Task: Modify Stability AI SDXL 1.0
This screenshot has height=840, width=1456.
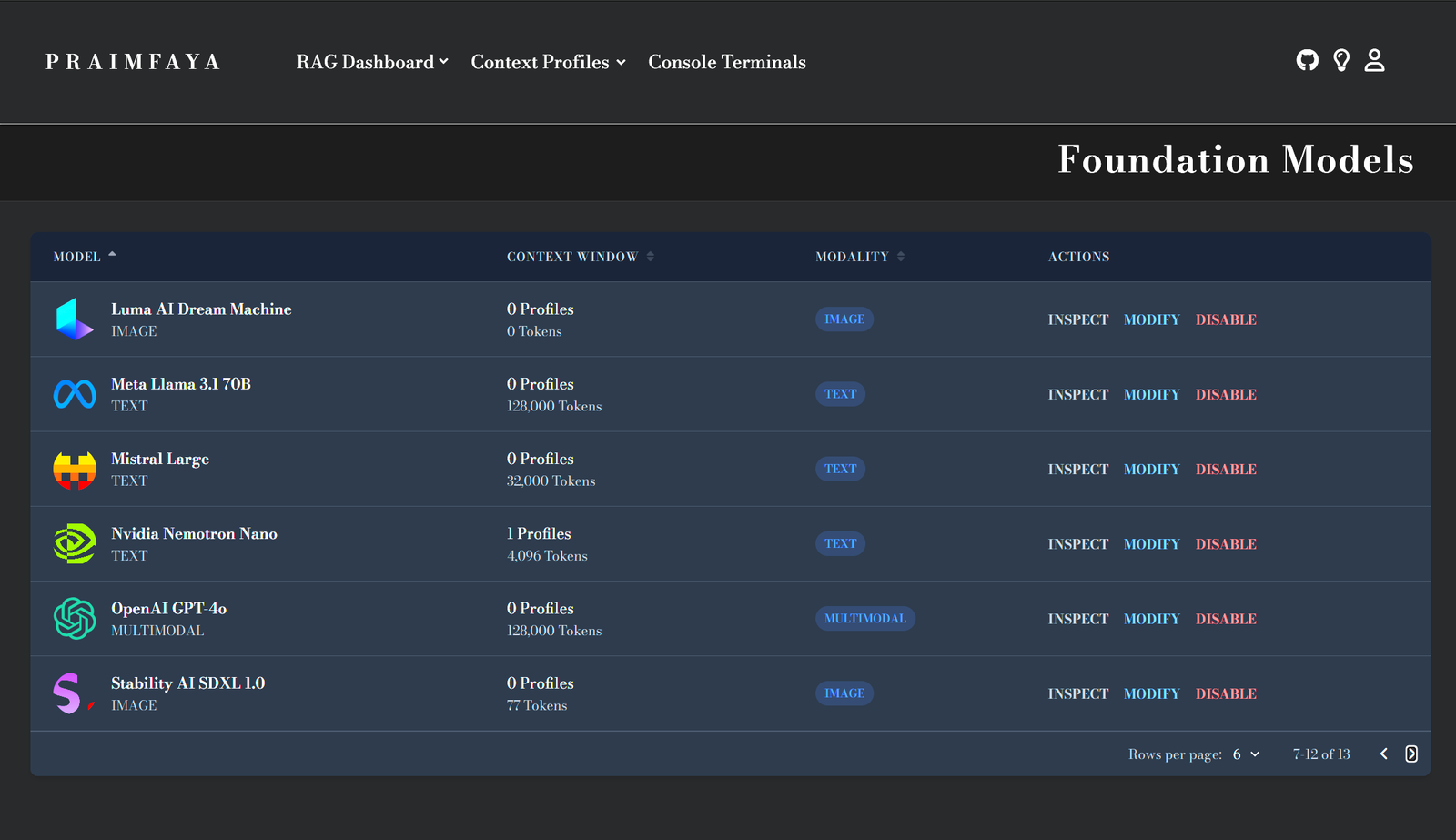Action: [1151, 693]
